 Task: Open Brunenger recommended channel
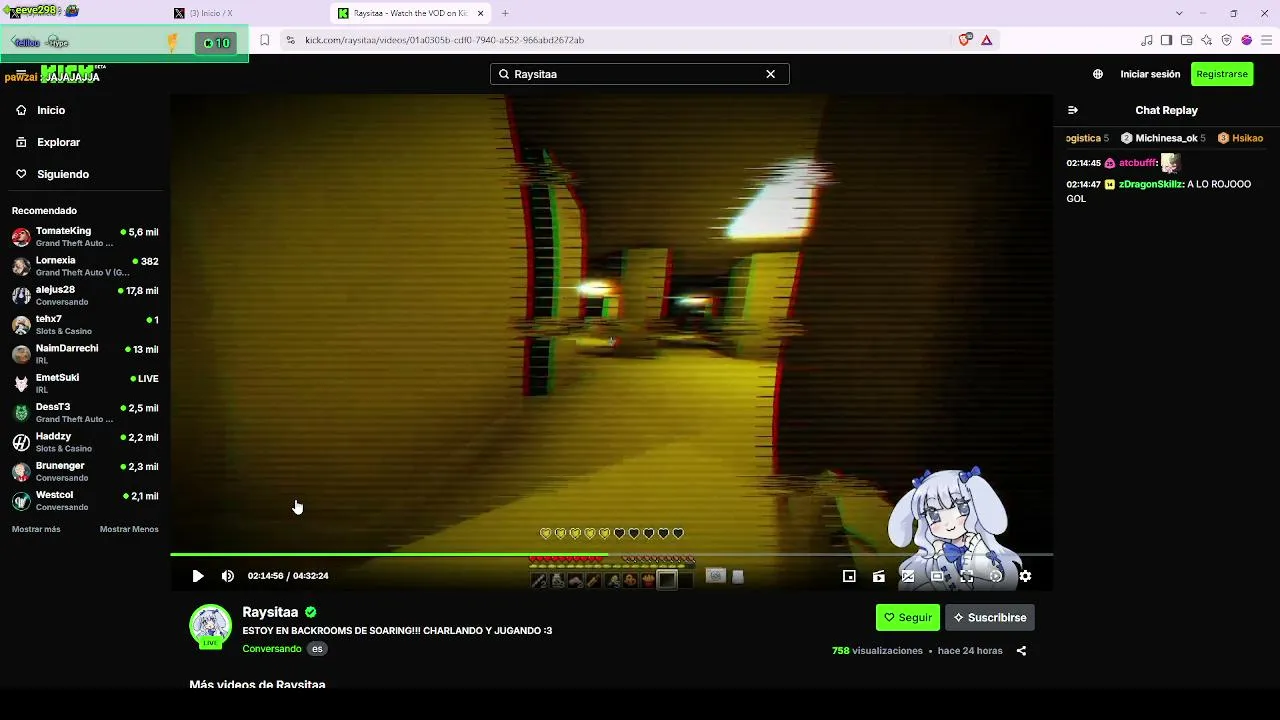click(x=85, y=471)
